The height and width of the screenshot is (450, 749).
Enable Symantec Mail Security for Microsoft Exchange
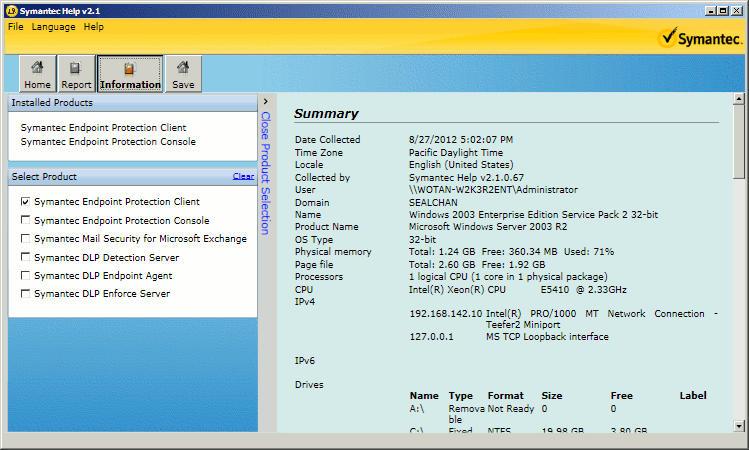(x=25, y=238)
